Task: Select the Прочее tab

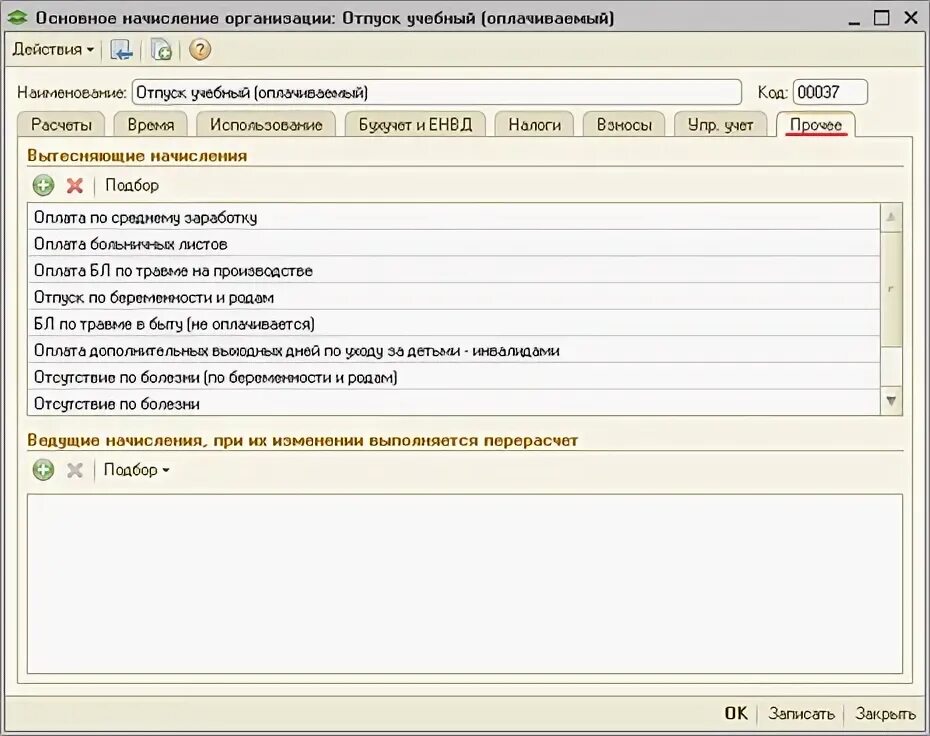Action: [x=816, y=125]
